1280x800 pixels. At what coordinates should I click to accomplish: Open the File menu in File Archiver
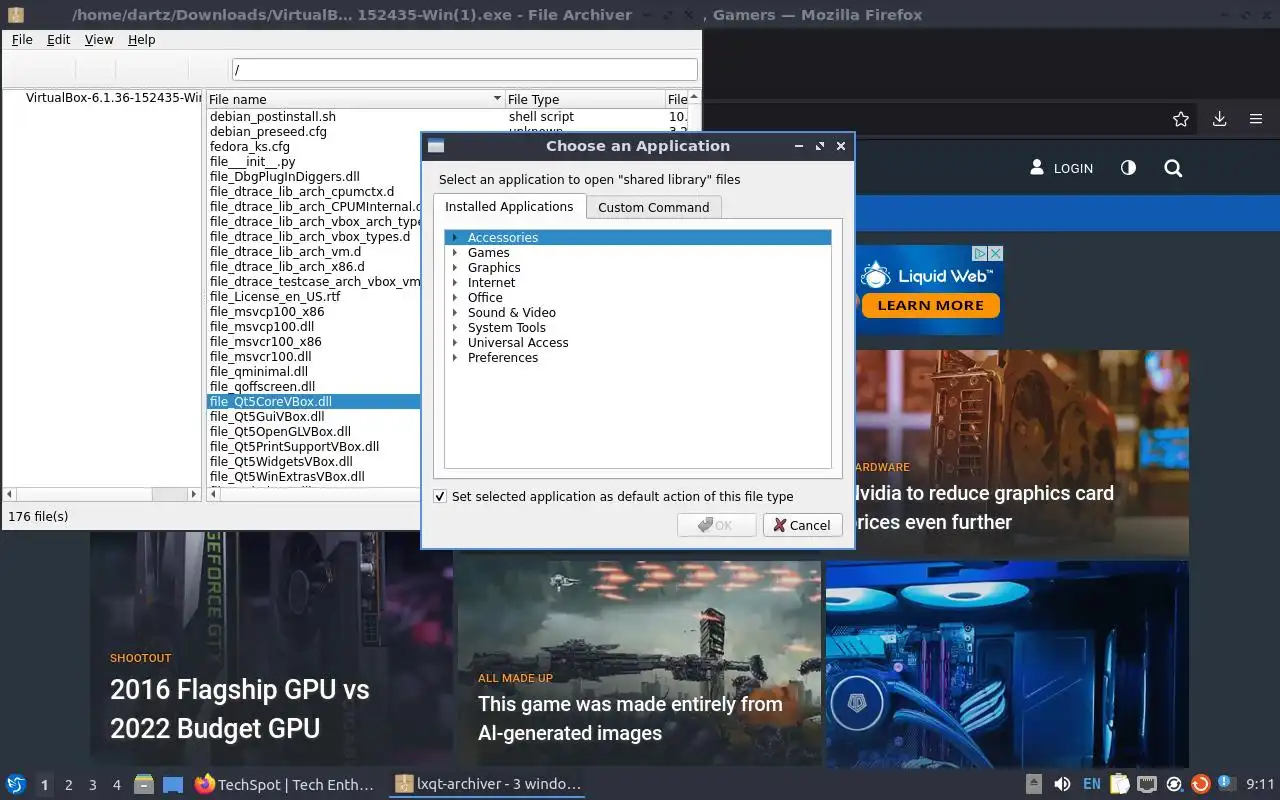click(x=22, y=39)
